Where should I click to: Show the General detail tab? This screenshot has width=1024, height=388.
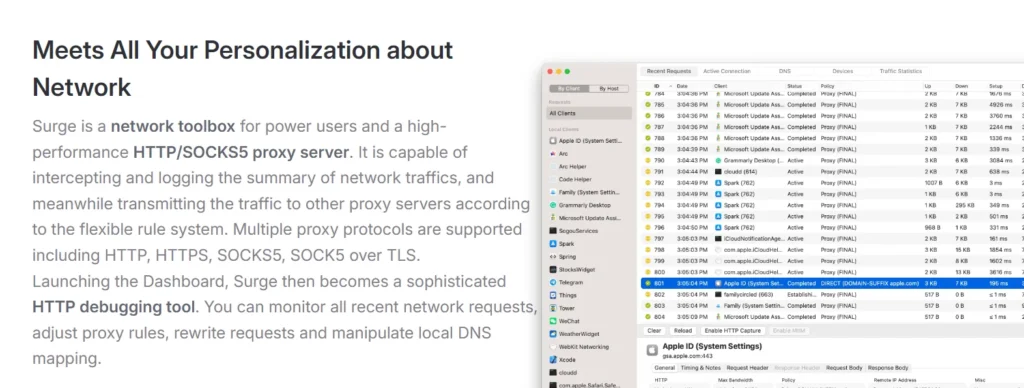tap(665, 368)
